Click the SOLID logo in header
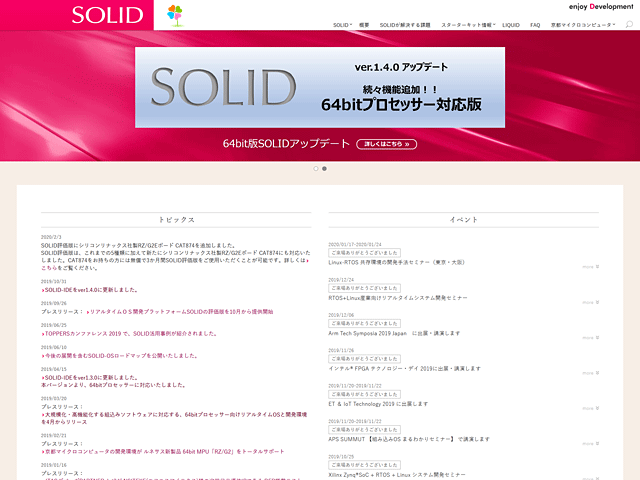The width and height of the screenshot is (640, 480). (107, 15)
